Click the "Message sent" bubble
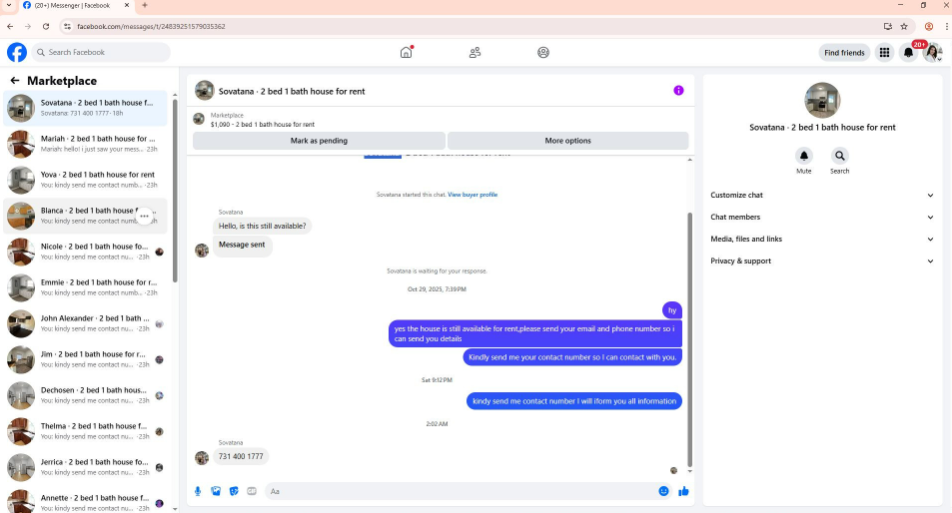The width and height of the screenshot is (952, 513). [242, 245]
